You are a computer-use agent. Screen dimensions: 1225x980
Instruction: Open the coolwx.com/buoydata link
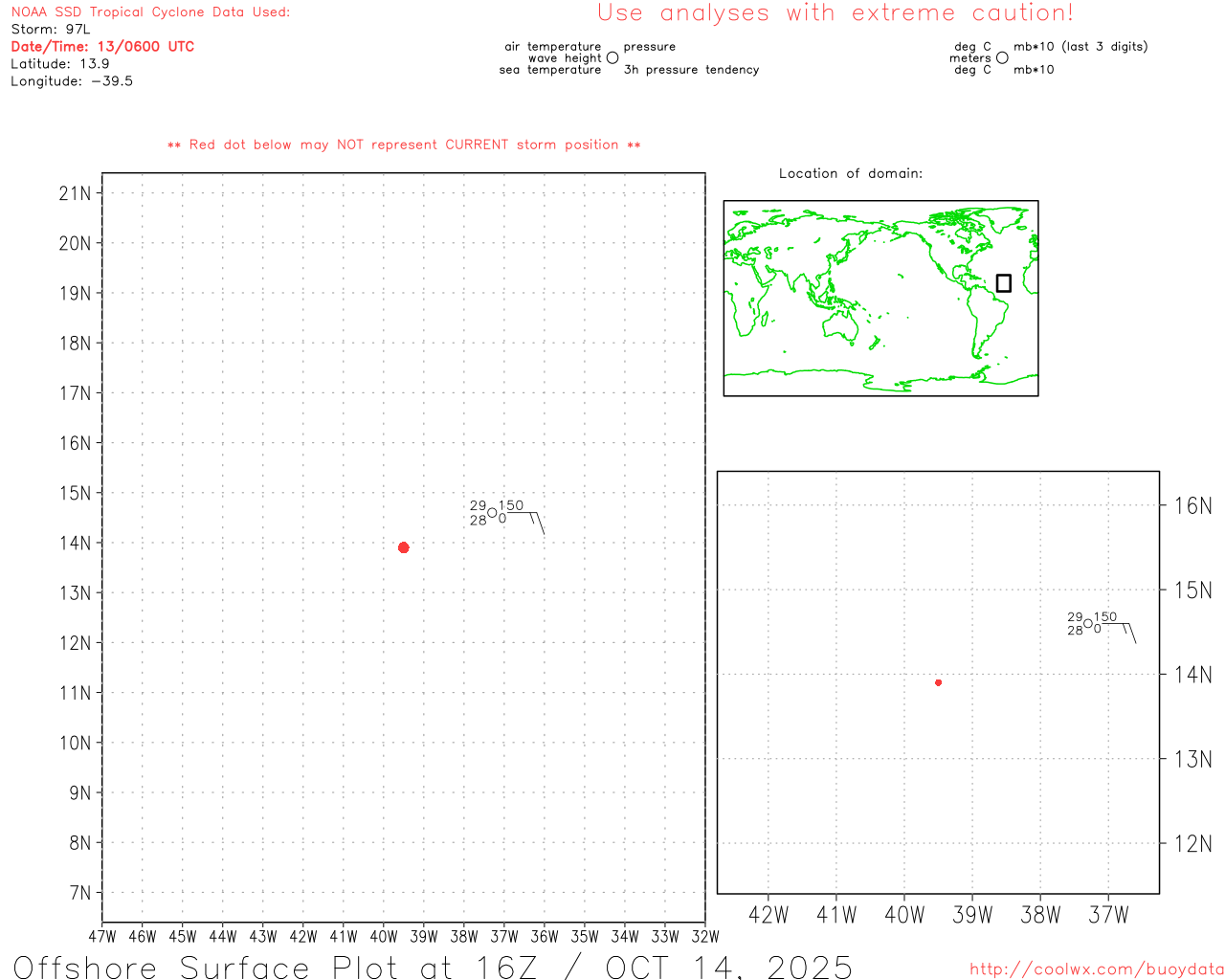[x=1097, y=969]
